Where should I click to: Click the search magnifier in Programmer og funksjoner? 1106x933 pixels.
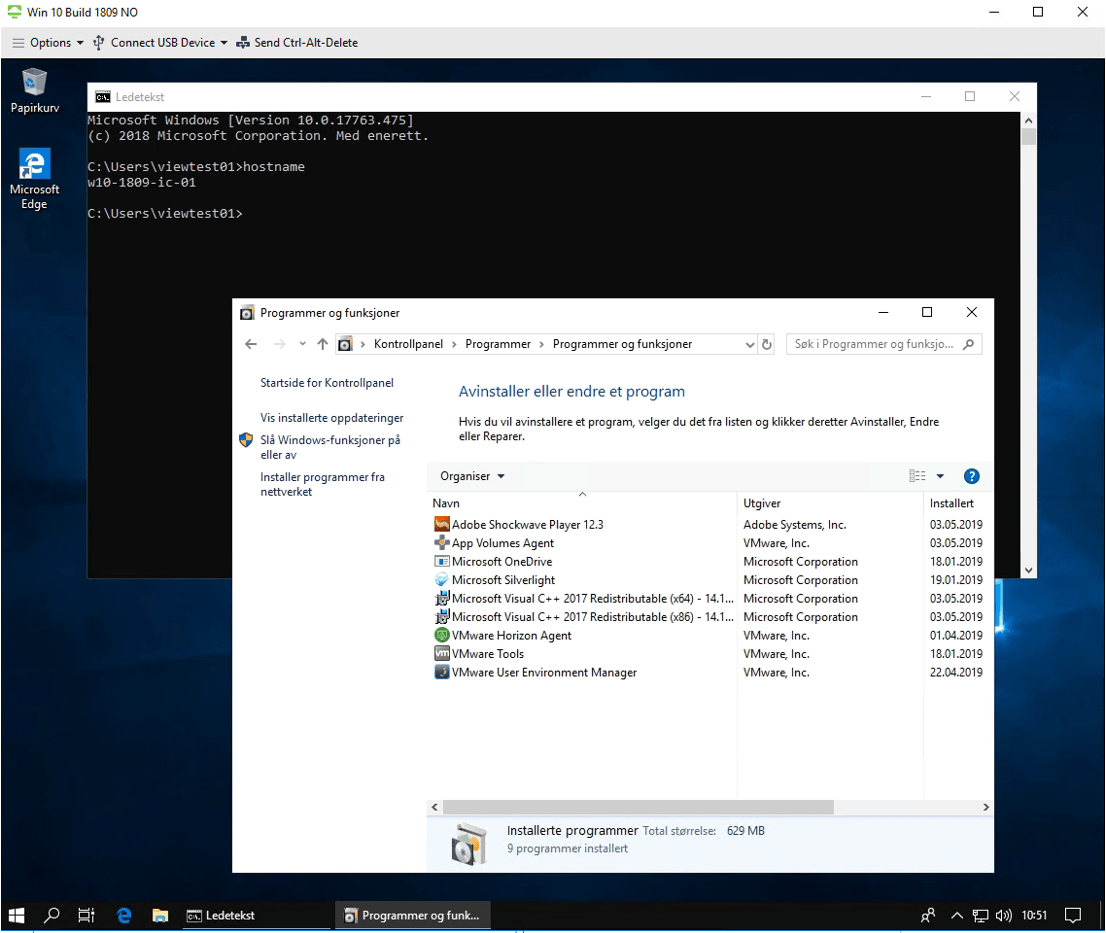pos(968,344)
